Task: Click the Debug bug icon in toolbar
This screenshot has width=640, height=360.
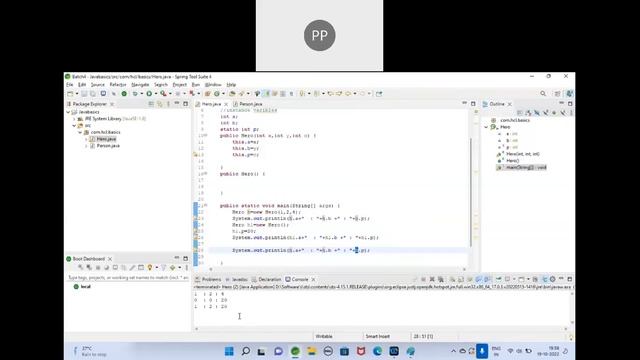Action: (135, 93)
